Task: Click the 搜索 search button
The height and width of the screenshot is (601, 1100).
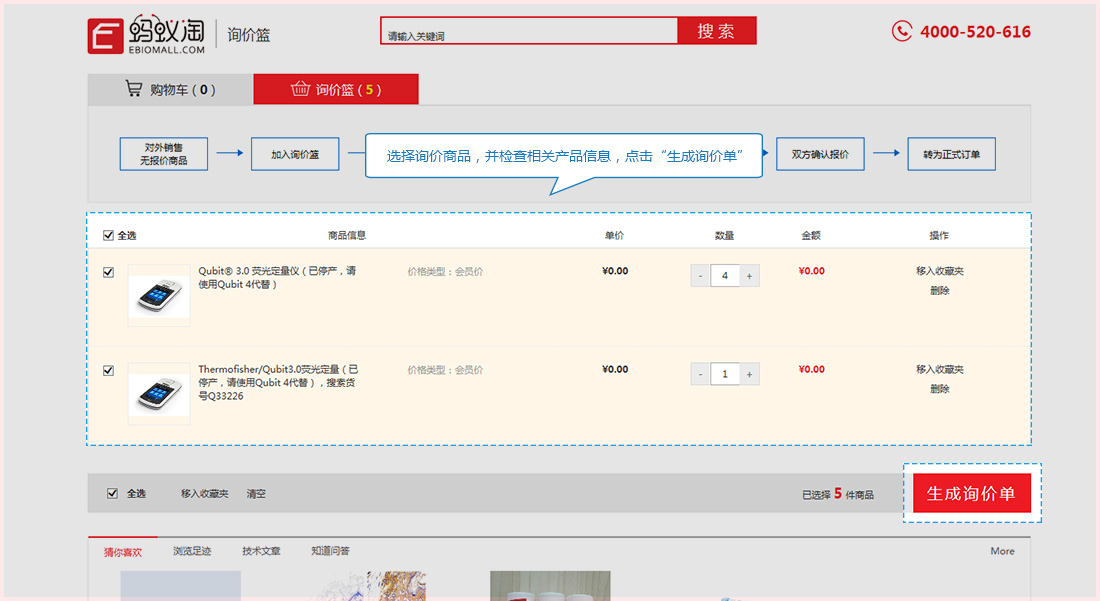Action: [716, 31]
